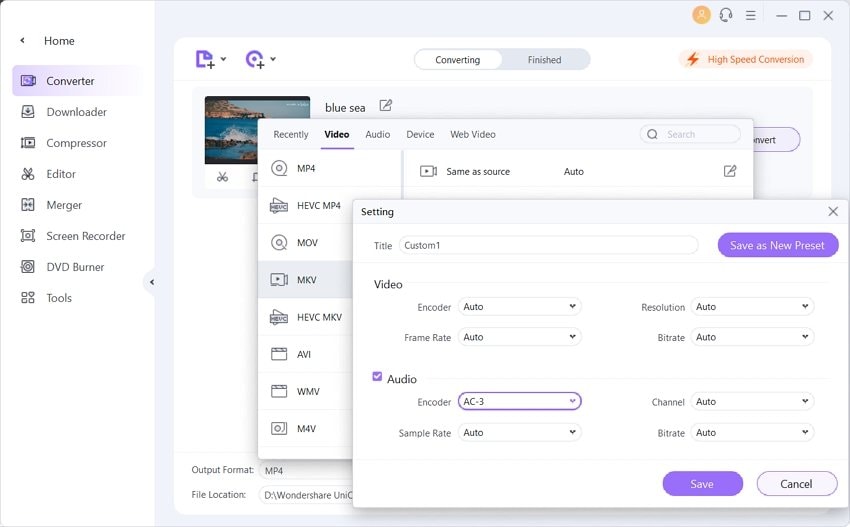The width and height of the screenshot is (850, 527).
Task: Open the Audio Bitrate dropdown
Action: click(x=752, y=432)
